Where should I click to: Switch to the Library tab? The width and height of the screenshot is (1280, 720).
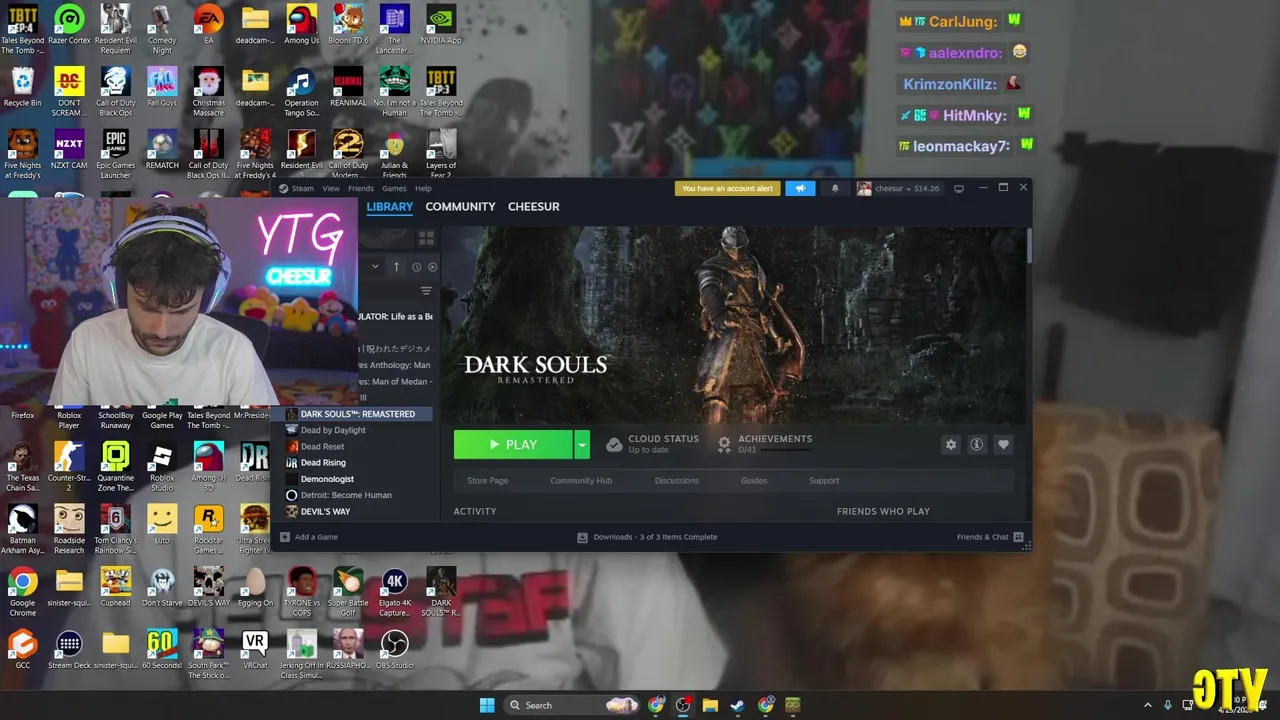pyautogui.click(x=389, y=207)
